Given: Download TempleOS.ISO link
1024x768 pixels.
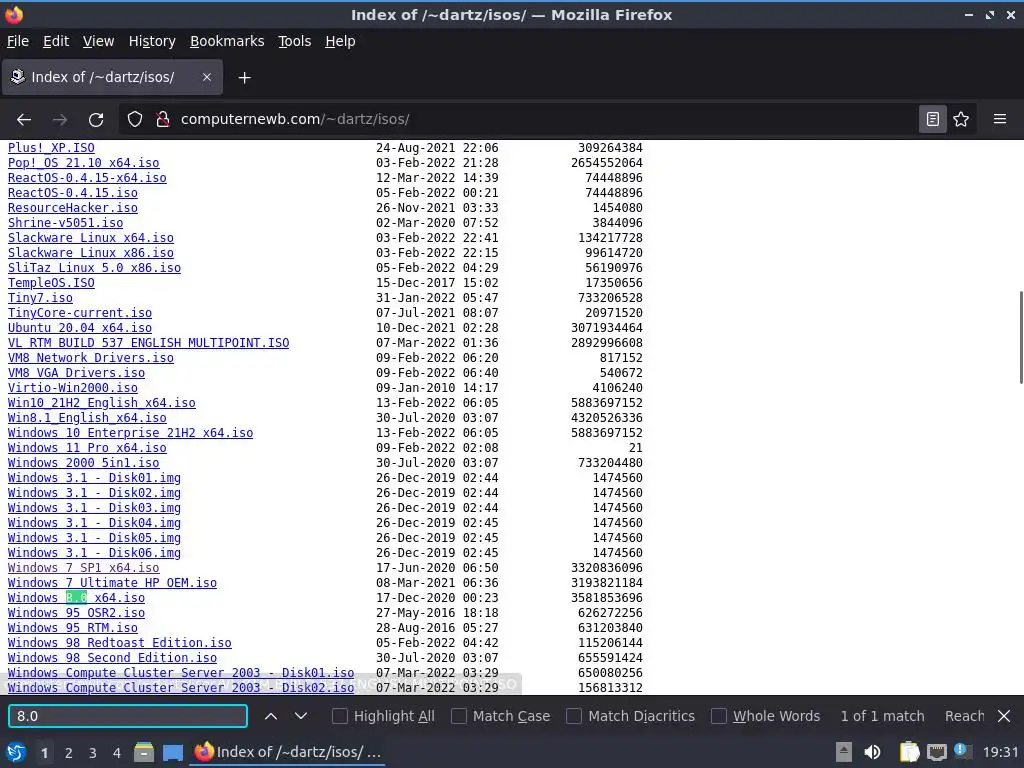Looking at the screenshot, I should [x=51, y=283].
